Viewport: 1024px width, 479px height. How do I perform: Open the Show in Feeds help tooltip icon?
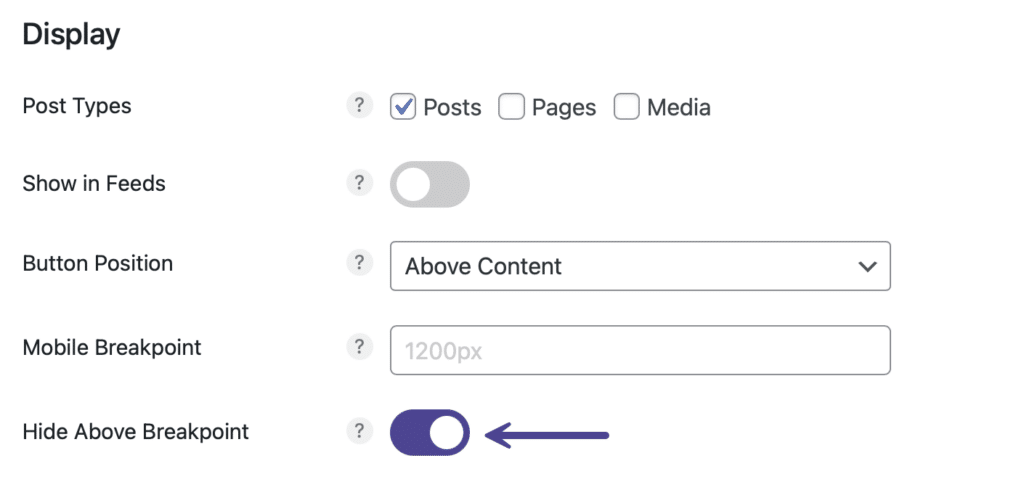[359, 183]
